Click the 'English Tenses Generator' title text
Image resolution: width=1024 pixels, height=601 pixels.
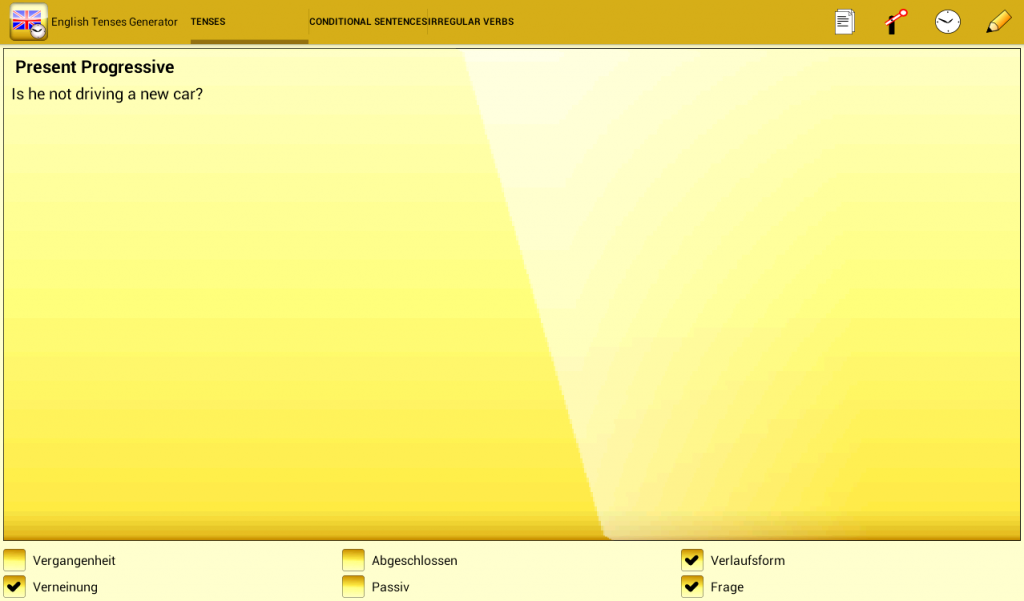(x=114, y=22)
